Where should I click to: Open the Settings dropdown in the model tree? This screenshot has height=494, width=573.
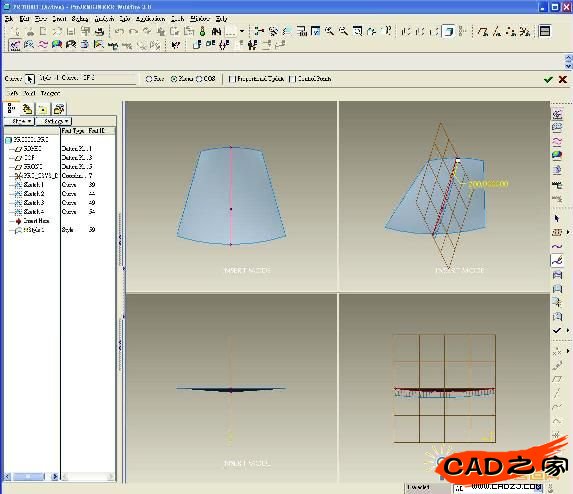[x=53, y=121]
